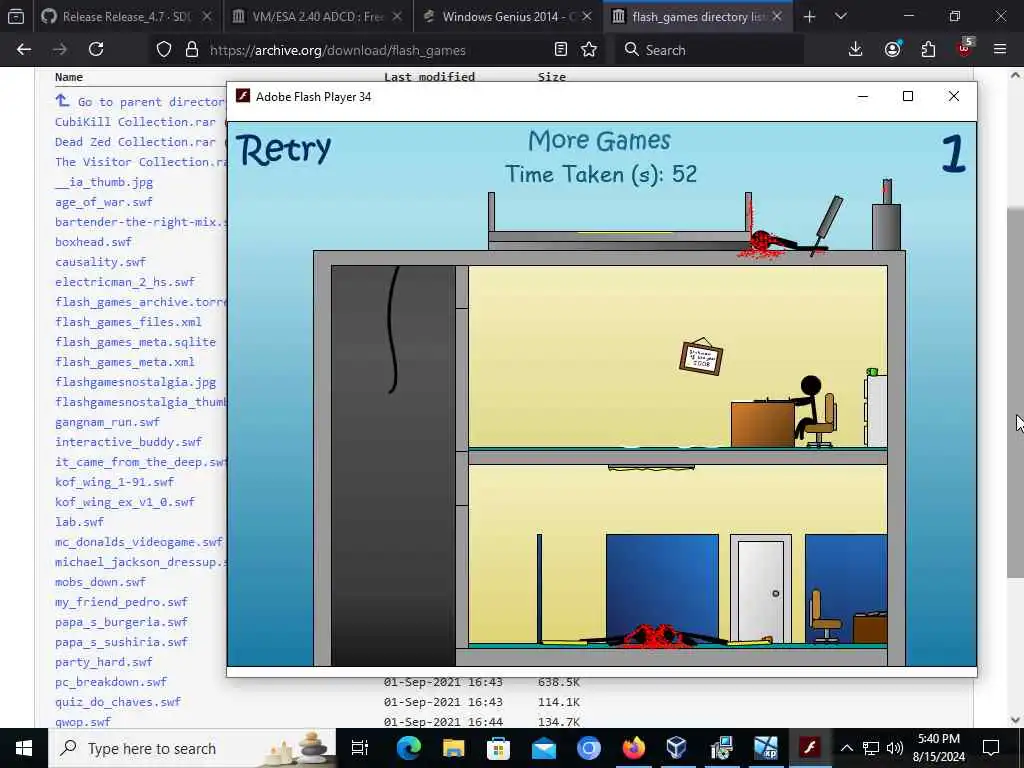1024x768 pixels.
Task: Open VirtualBox cube icon in taskbar
Action: [x=677, y=748]
